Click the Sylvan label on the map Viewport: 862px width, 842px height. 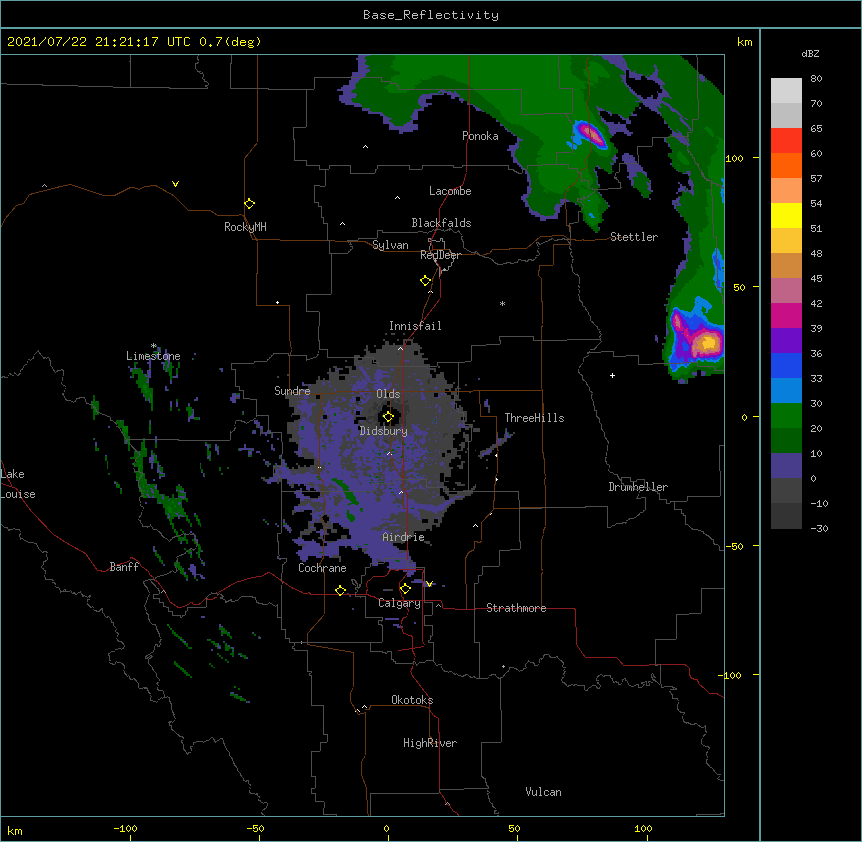(x=390, y=245)
